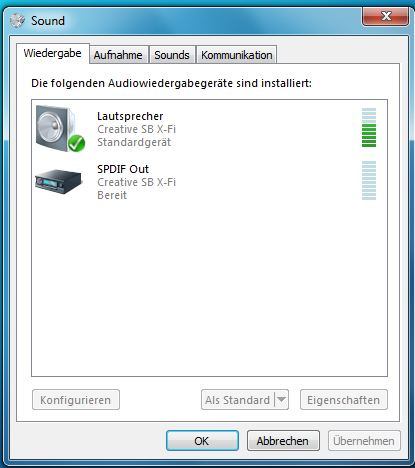Select the Lautsprecher Creative SB X-Fi entry

[x=210, y=129]
